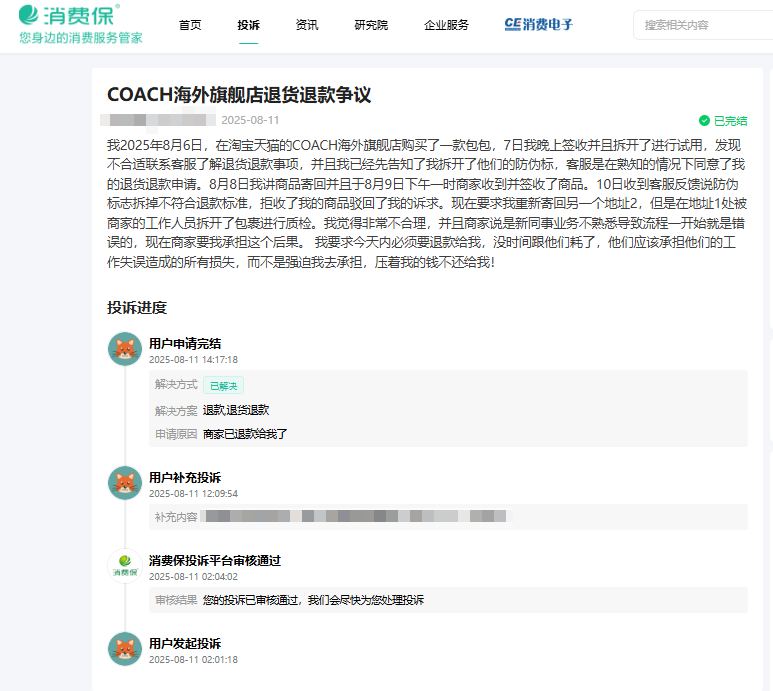The width and height of the screenshot is (773, 691).
Task: Click the 商家已退款给我了 reason text
Action: point(245,434)
